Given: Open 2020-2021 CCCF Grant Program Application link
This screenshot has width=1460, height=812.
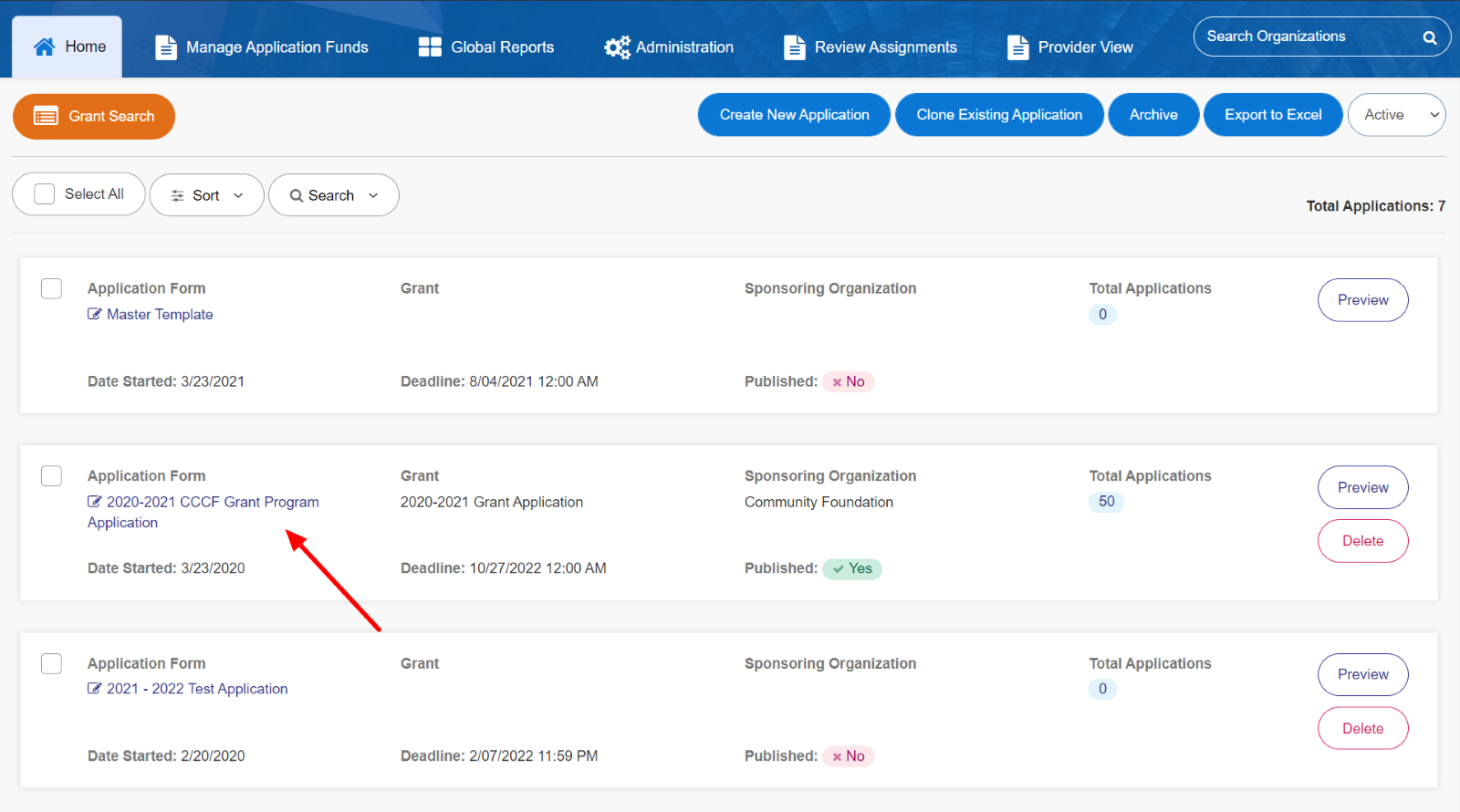Looking at the screenshot, I should (x=212, y=502).
